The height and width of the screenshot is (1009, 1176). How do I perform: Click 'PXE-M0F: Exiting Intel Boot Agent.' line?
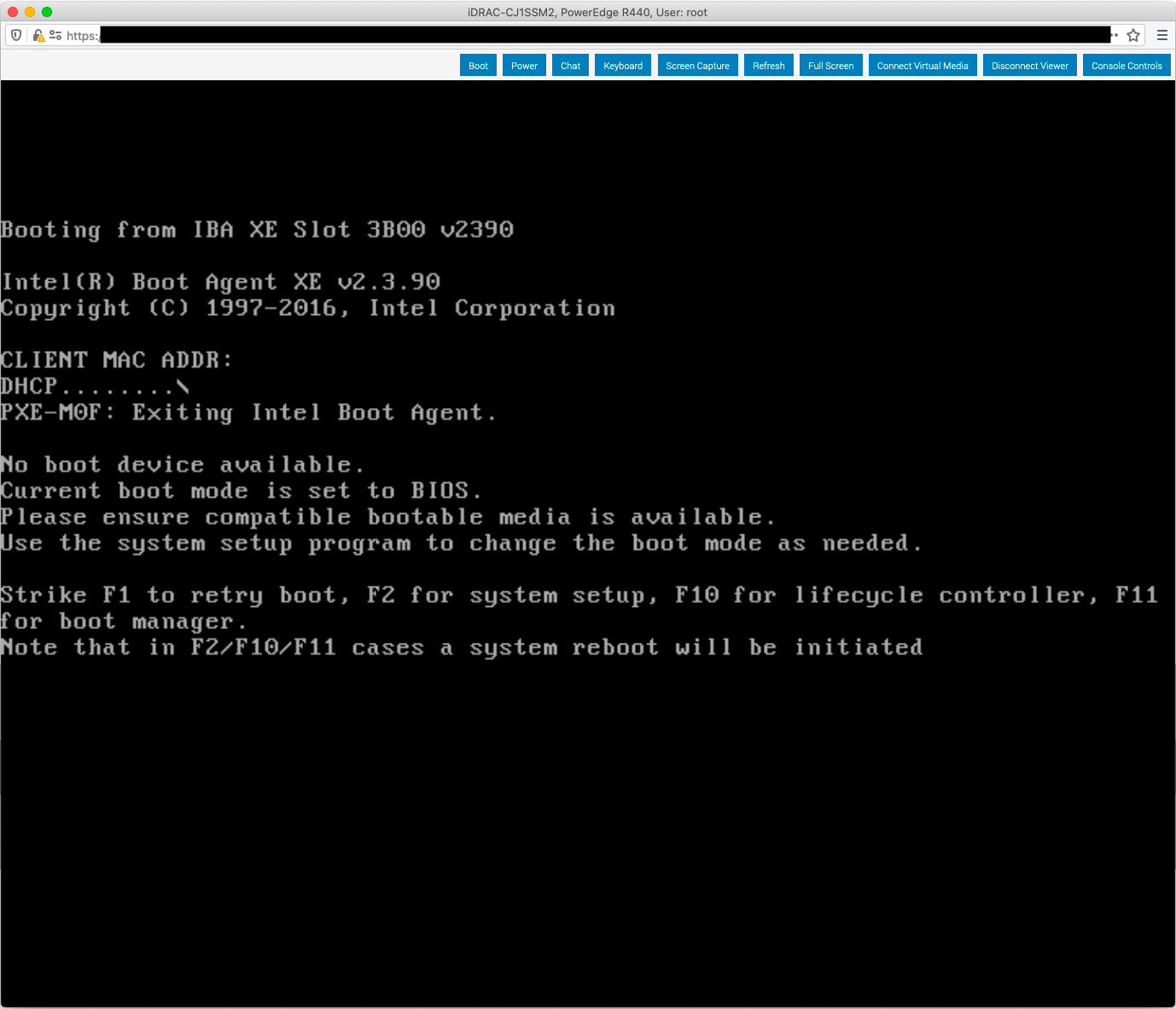[247, 412]
